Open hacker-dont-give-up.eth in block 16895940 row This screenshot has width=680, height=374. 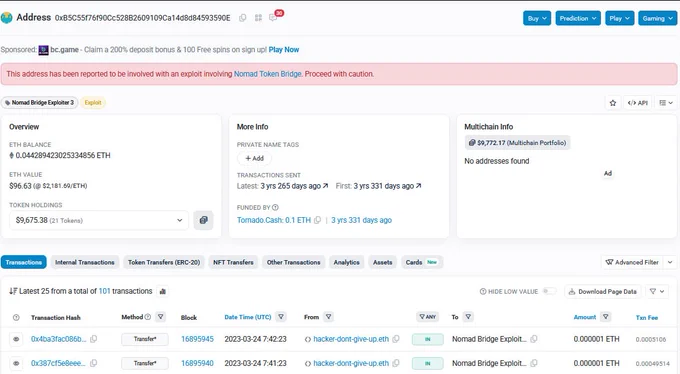pyautogui.click(x=351, y=363)
